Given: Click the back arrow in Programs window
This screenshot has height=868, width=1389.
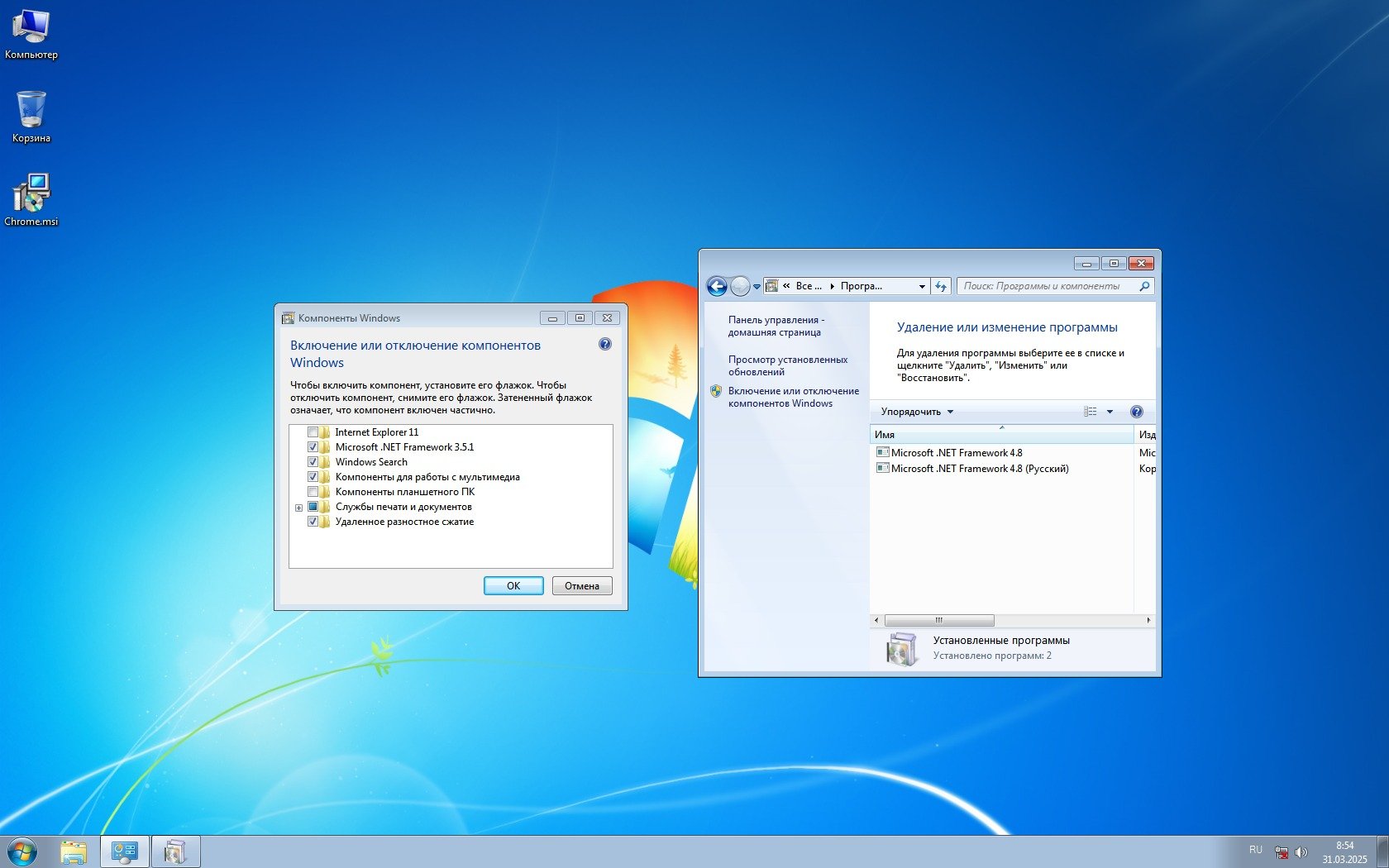Looking at the screenshot, I should 717,287.
